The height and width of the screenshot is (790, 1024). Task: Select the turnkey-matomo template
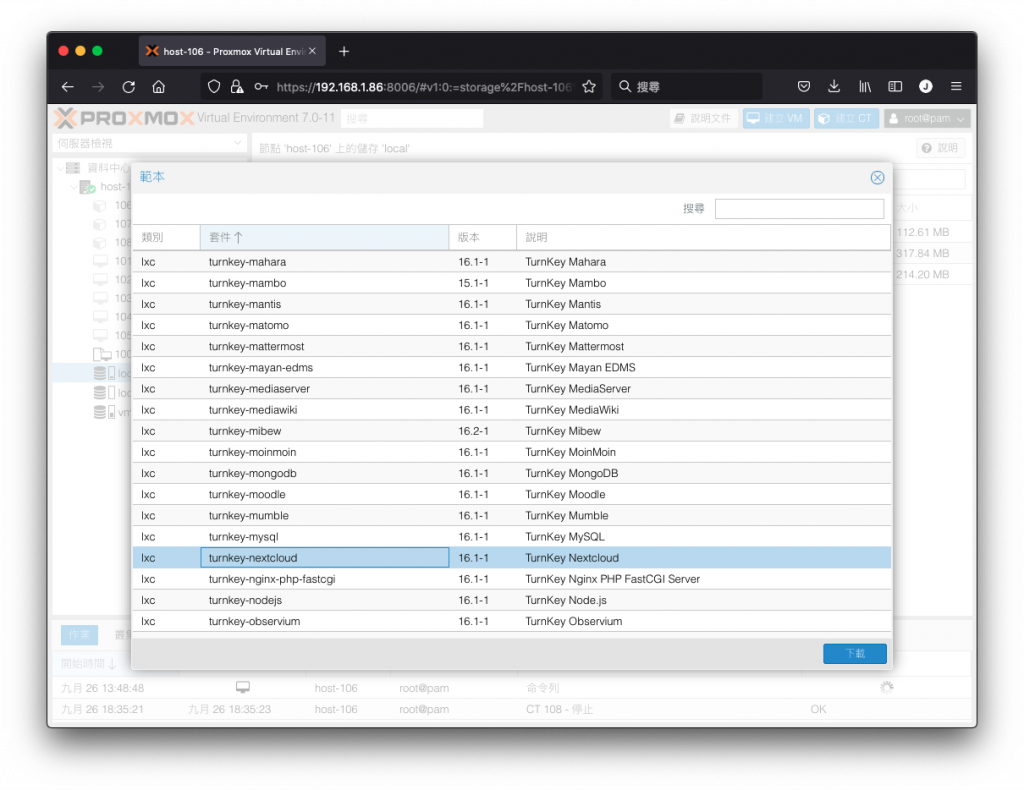[512, 325]
